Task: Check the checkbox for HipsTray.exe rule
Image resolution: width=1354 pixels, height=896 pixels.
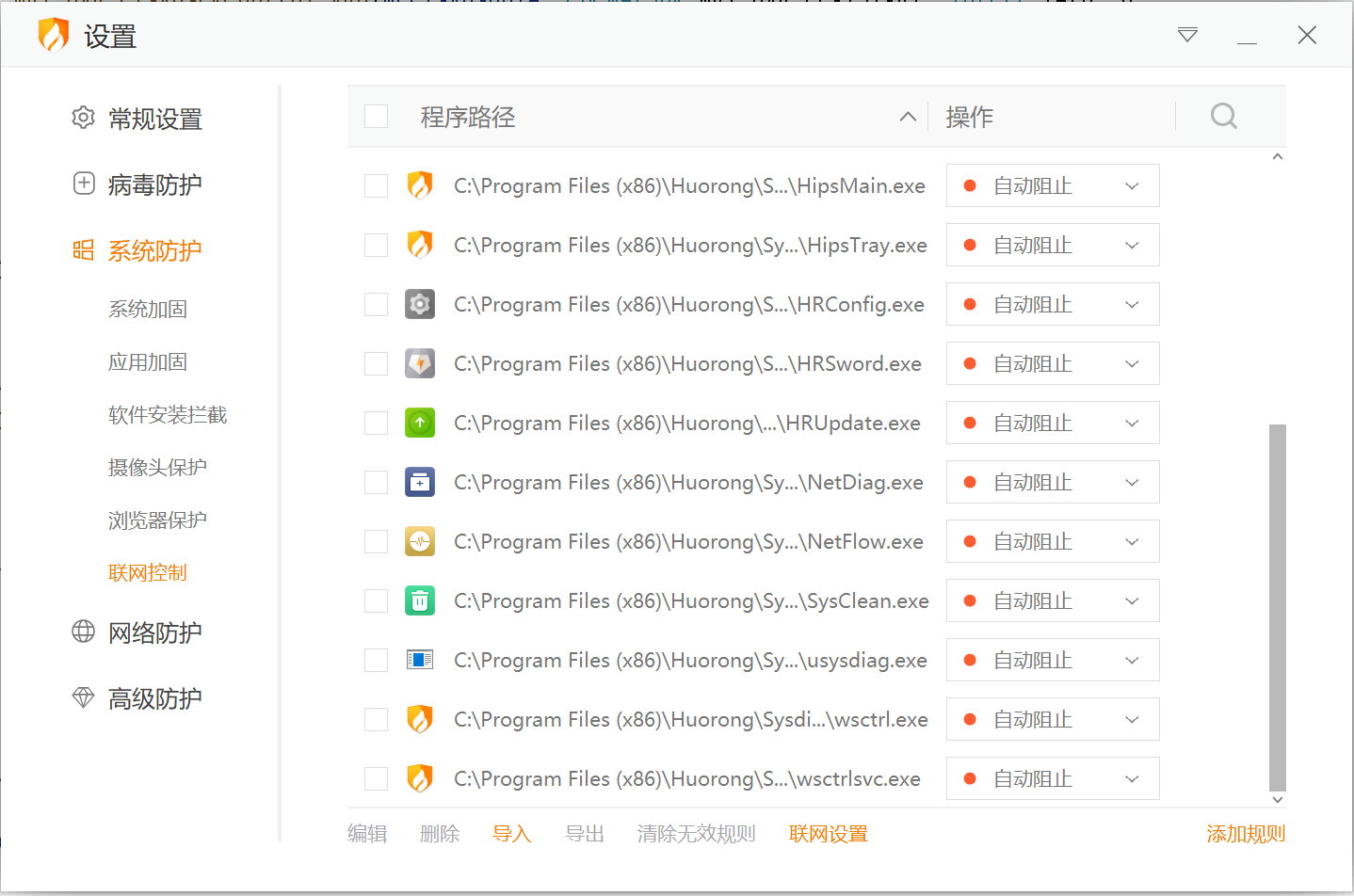Action: tap(376, 245)
